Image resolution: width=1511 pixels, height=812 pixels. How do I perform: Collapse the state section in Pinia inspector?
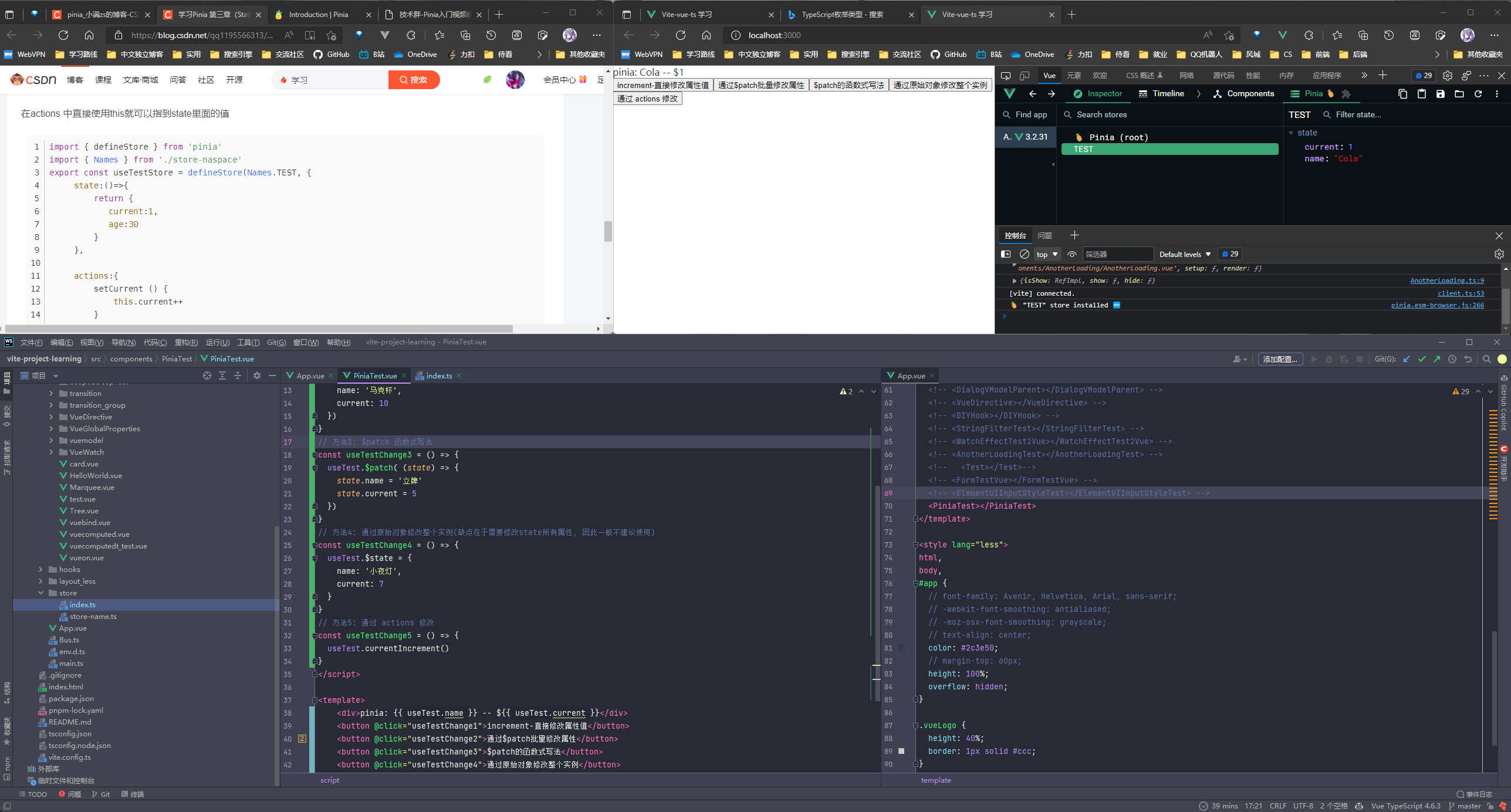pos(1292,133)
